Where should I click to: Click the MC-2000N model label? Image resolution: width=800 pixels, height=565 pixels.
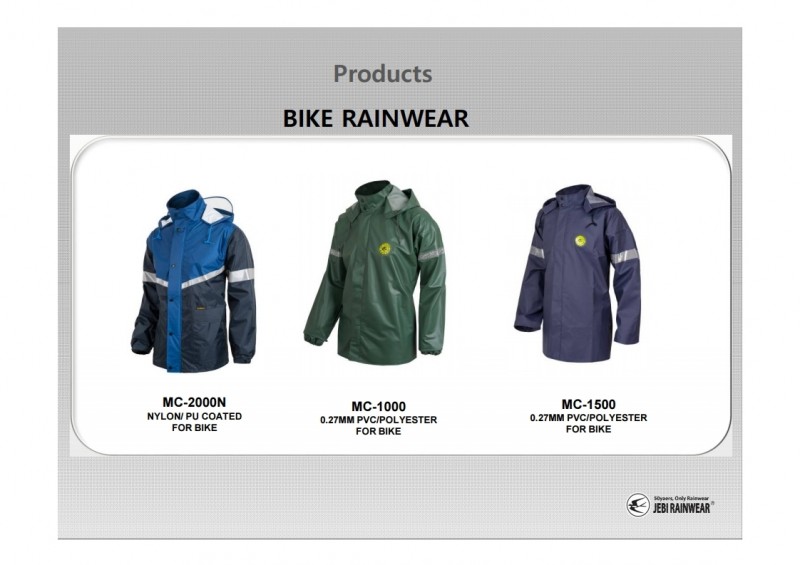coord(194,402)
